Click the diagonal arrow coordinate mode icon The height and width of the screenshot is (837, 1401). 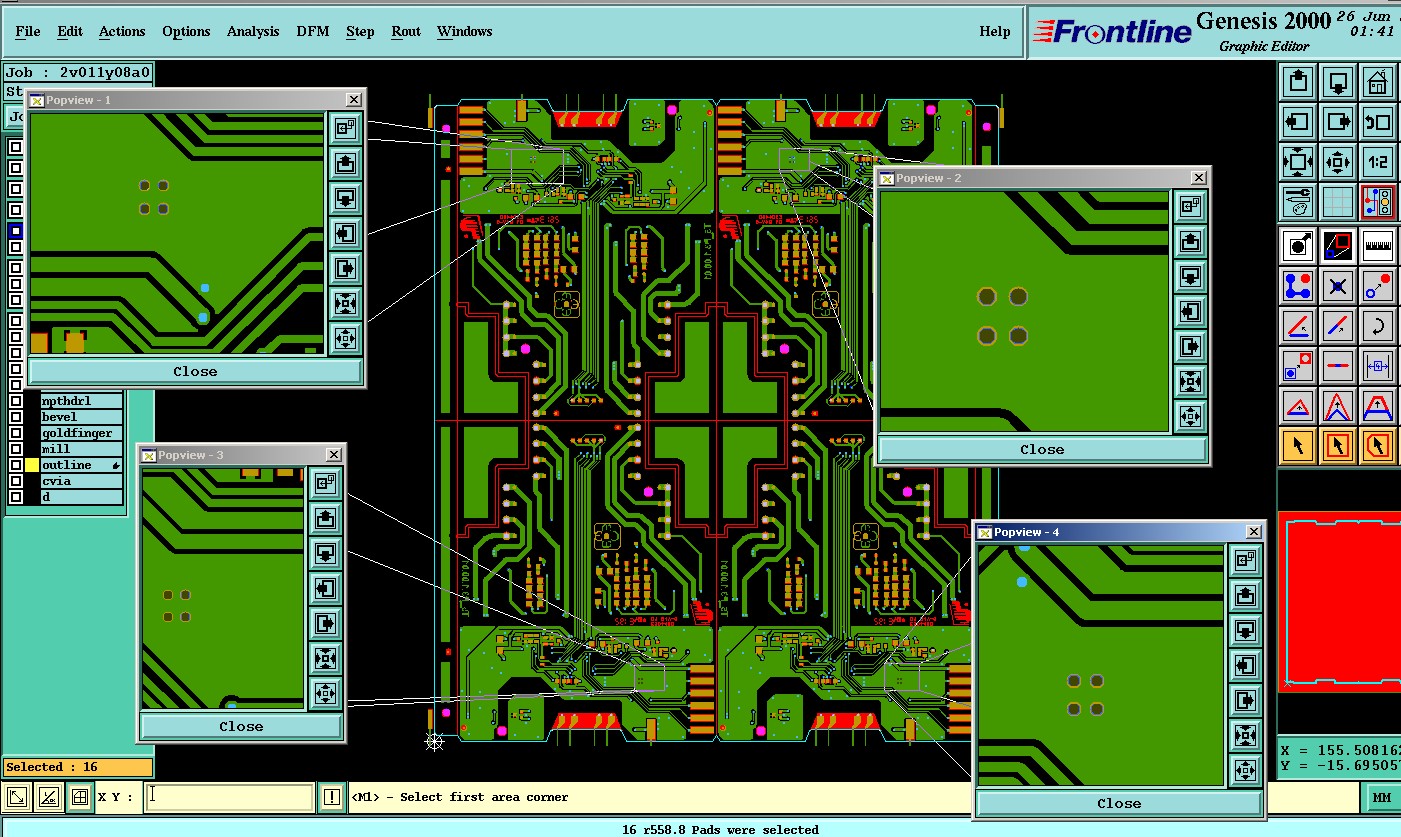pos(16,797)
